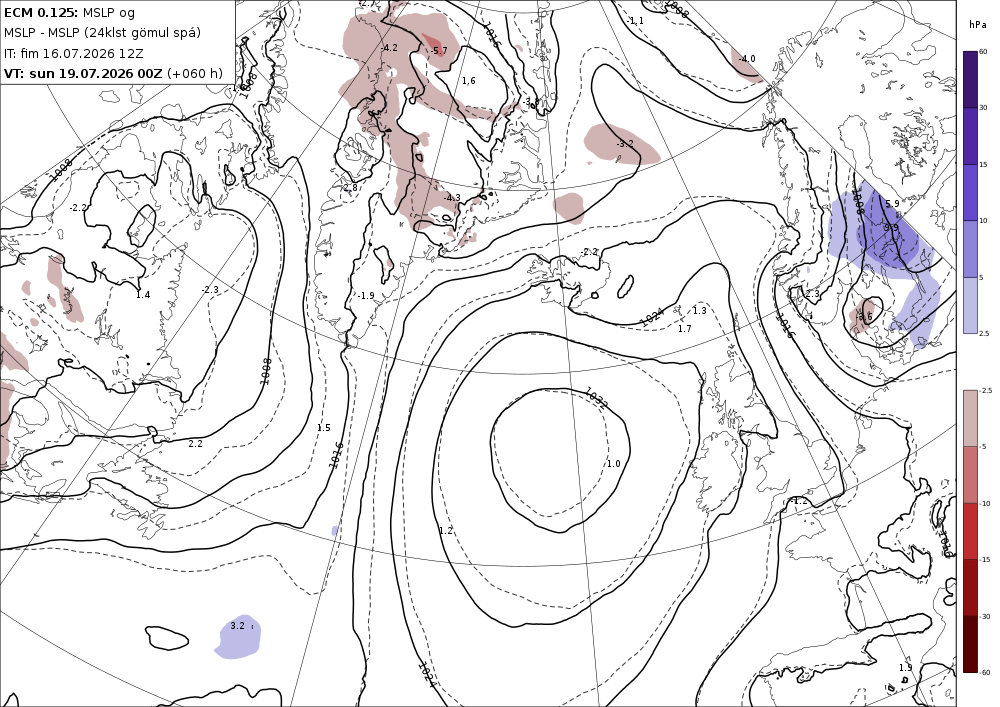Screen dimensions: 1000x707
Task: Select the salmon -5 to -10 legend band
Action: click(x=970, y=474)
